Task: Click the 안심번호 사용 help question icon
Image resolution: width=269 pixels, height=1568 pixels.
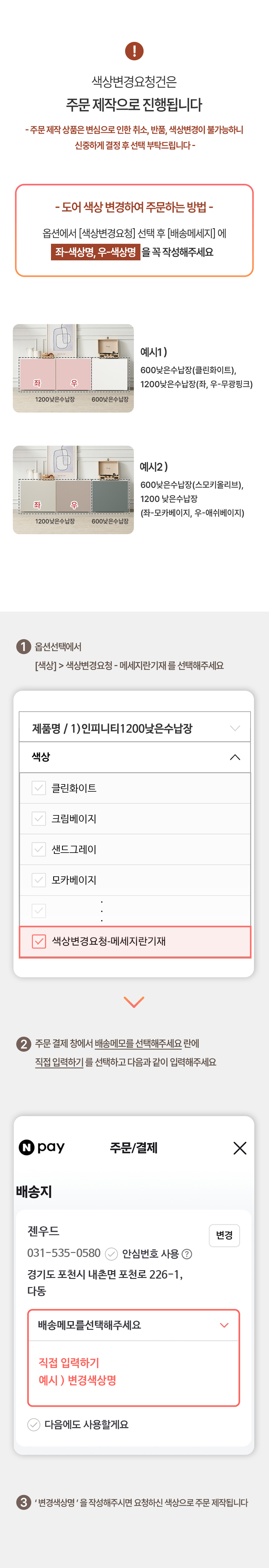Action: 187,1254
